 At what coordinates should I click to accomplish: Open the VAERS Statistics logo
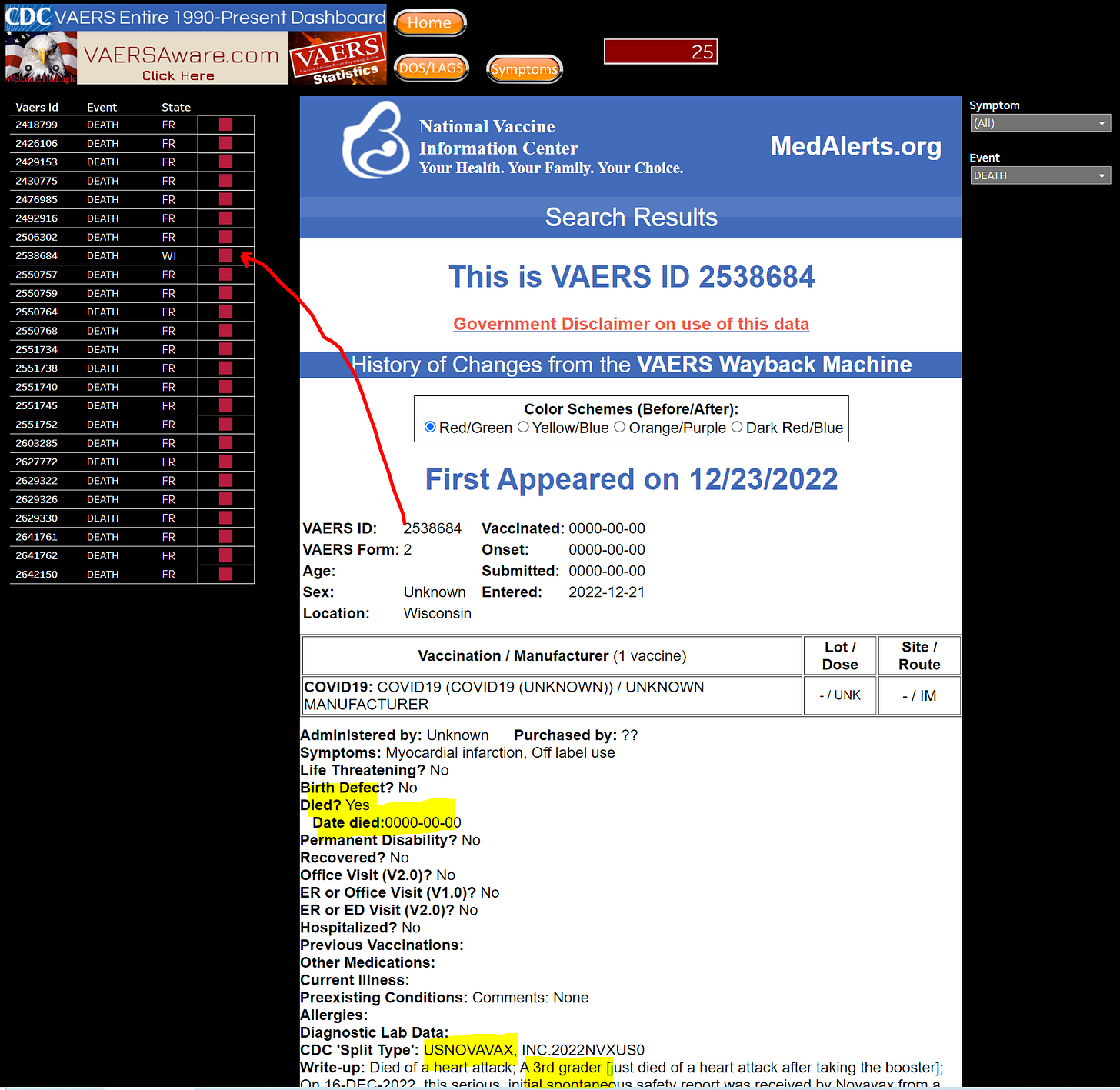338,58
